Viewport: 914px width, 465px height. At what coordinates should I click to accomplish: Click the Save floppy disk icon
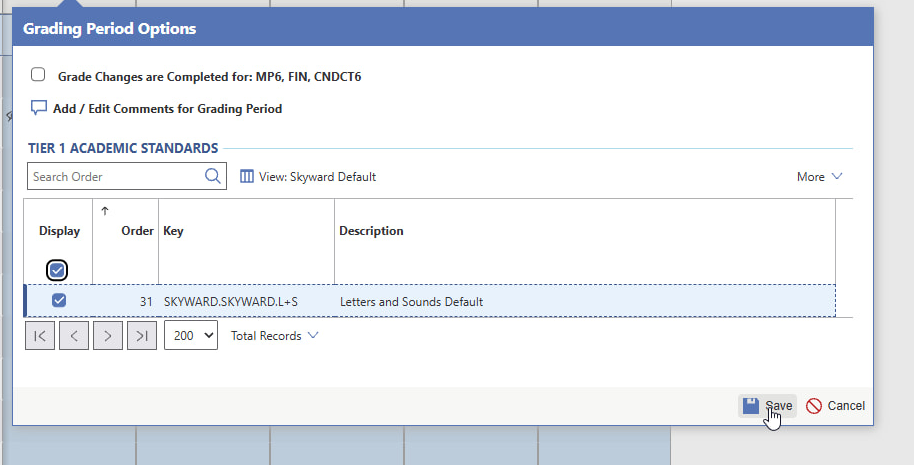[x=751, y=406]
